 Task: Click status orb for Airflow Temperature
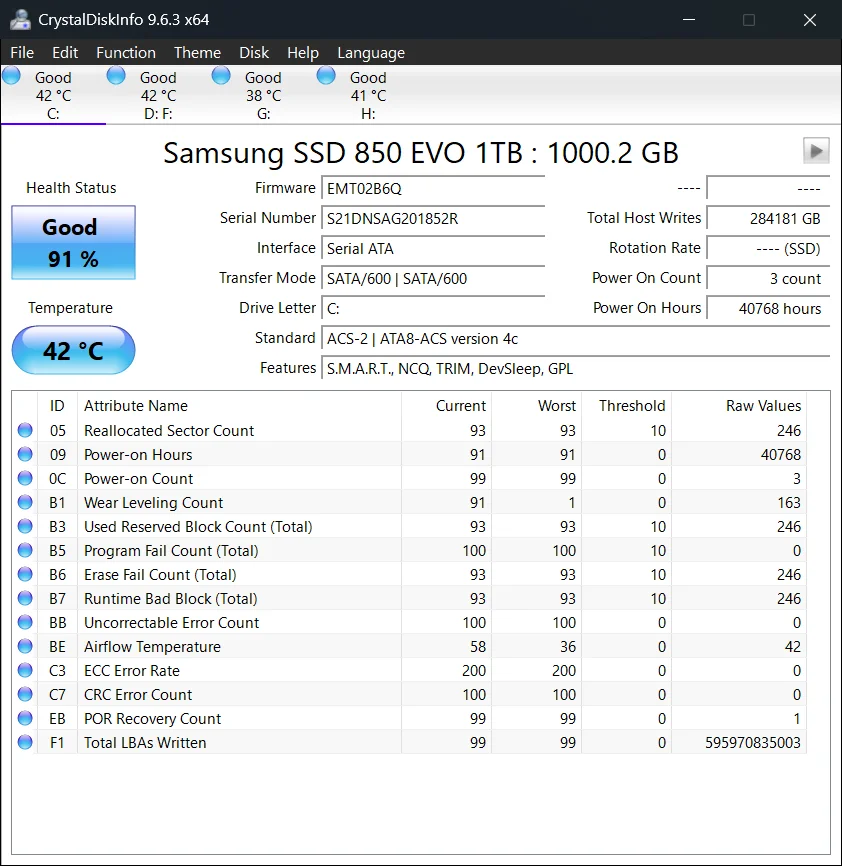point(25,646)
